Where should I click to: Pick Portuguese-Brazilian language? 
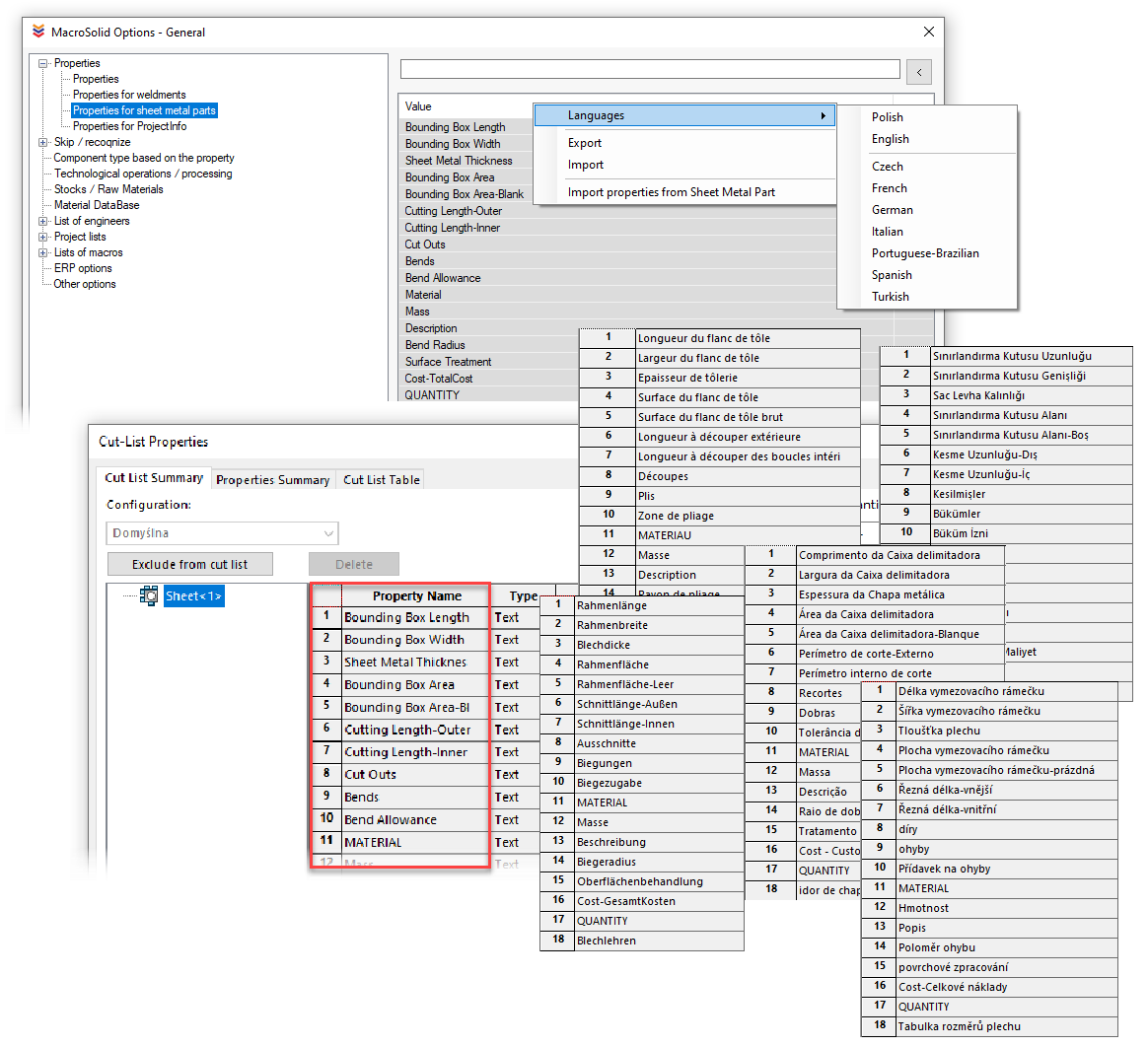pyautogui.click(x=925, y=253)
